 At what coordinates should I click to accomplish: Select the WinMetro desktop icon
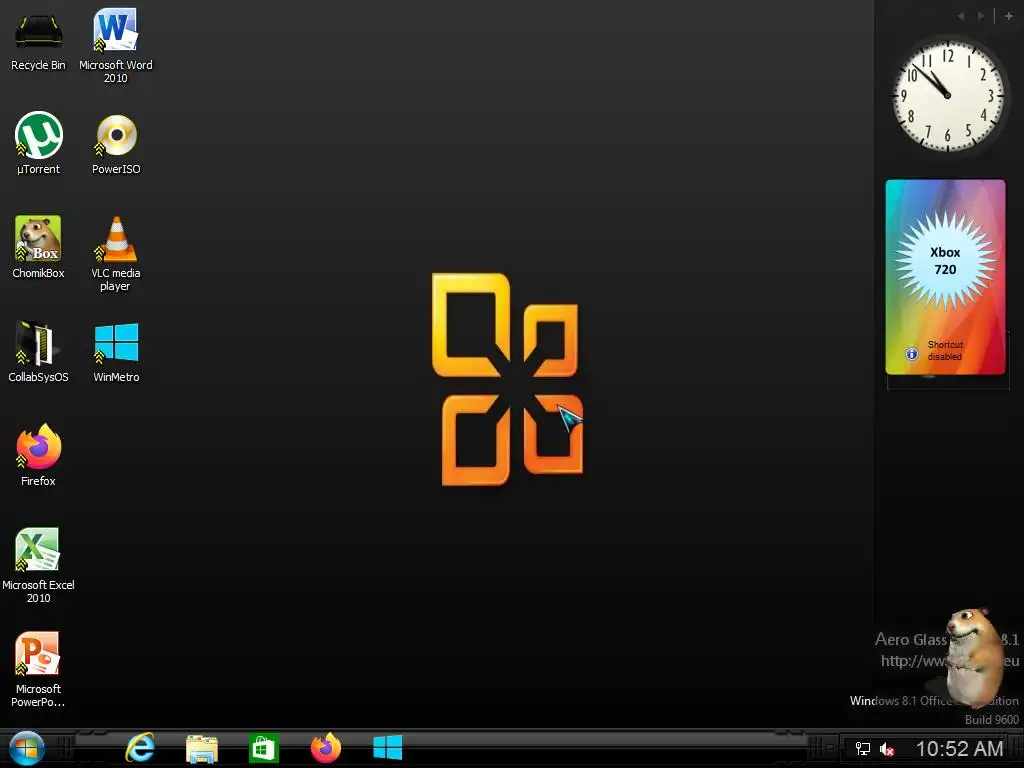tap(116, 351)
